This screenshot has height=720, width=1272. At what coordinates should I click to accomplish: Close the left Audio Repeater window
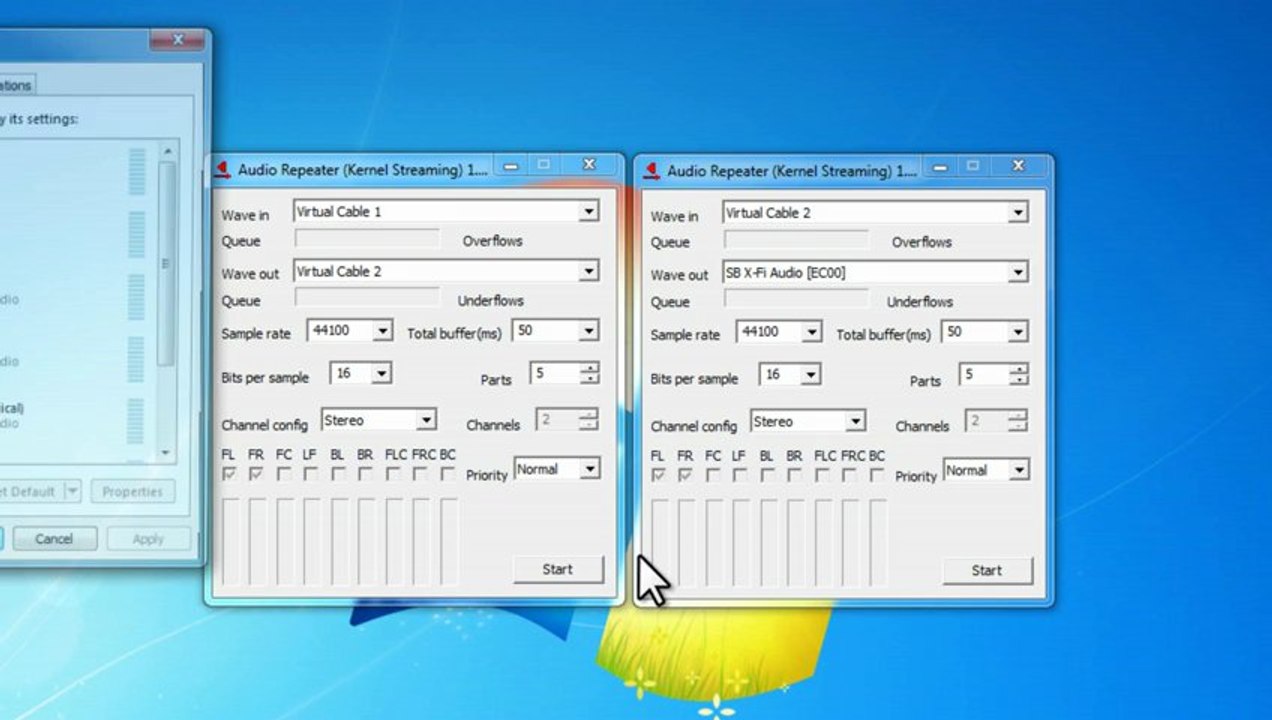(x=589, y=165)
